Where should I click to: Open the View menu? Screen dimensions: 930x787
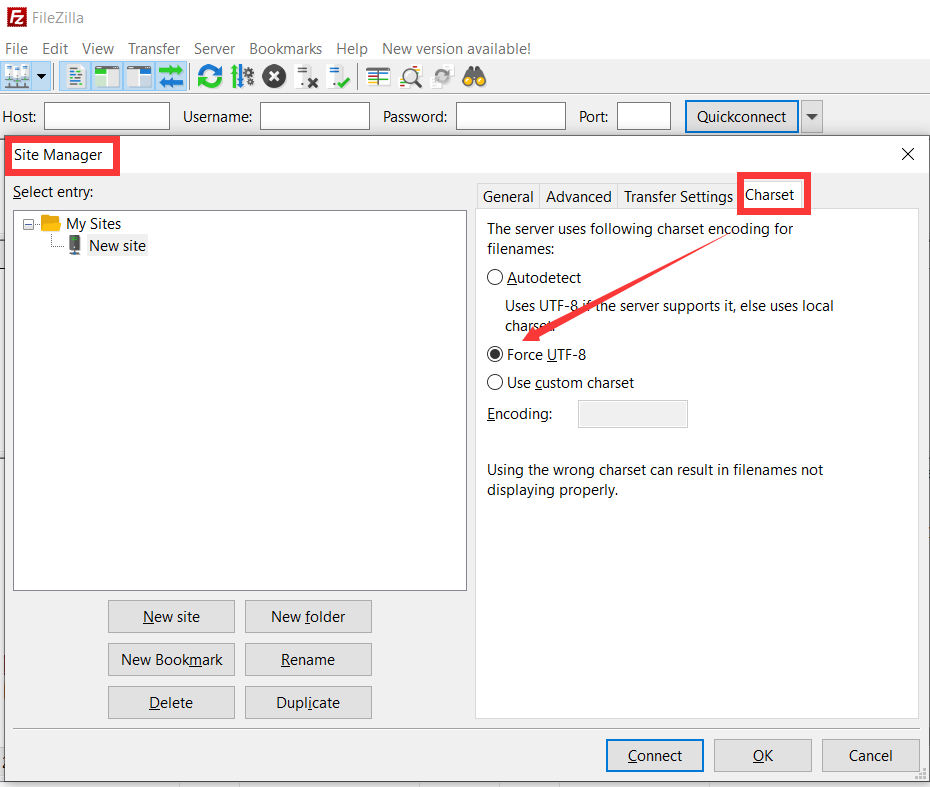coord(98,49)
